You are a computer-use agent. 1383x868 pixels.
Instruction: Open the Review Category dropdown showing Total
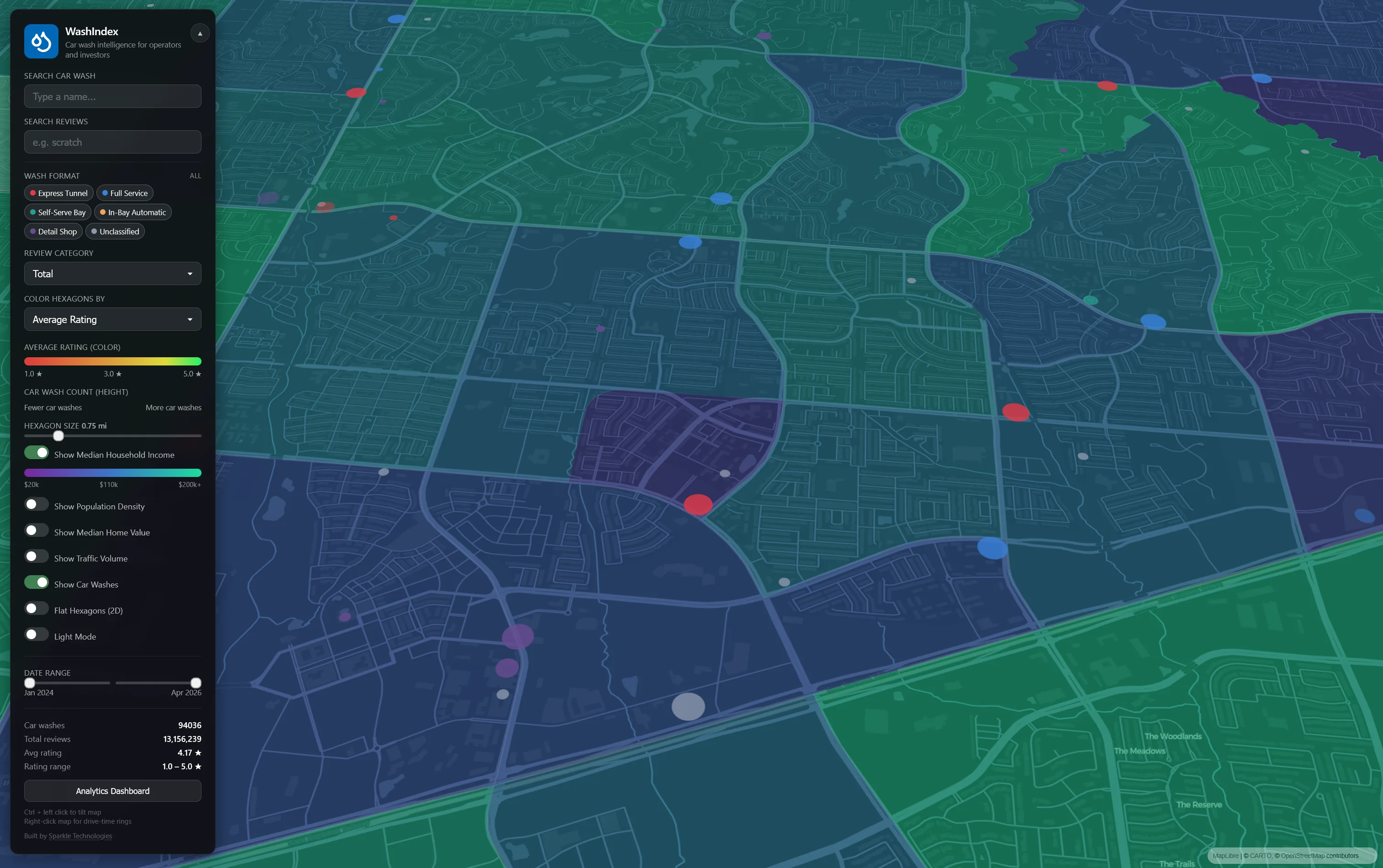coord(112,273)
